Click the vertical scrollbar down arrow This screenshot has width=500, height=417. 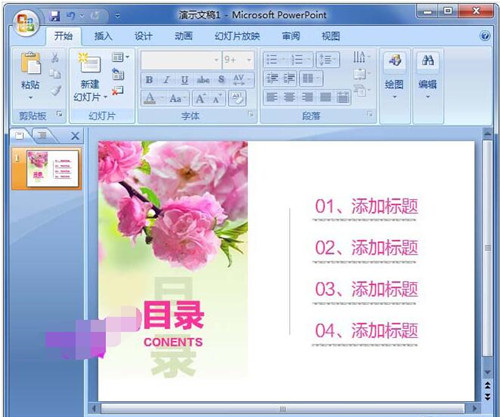click(487, 372)
